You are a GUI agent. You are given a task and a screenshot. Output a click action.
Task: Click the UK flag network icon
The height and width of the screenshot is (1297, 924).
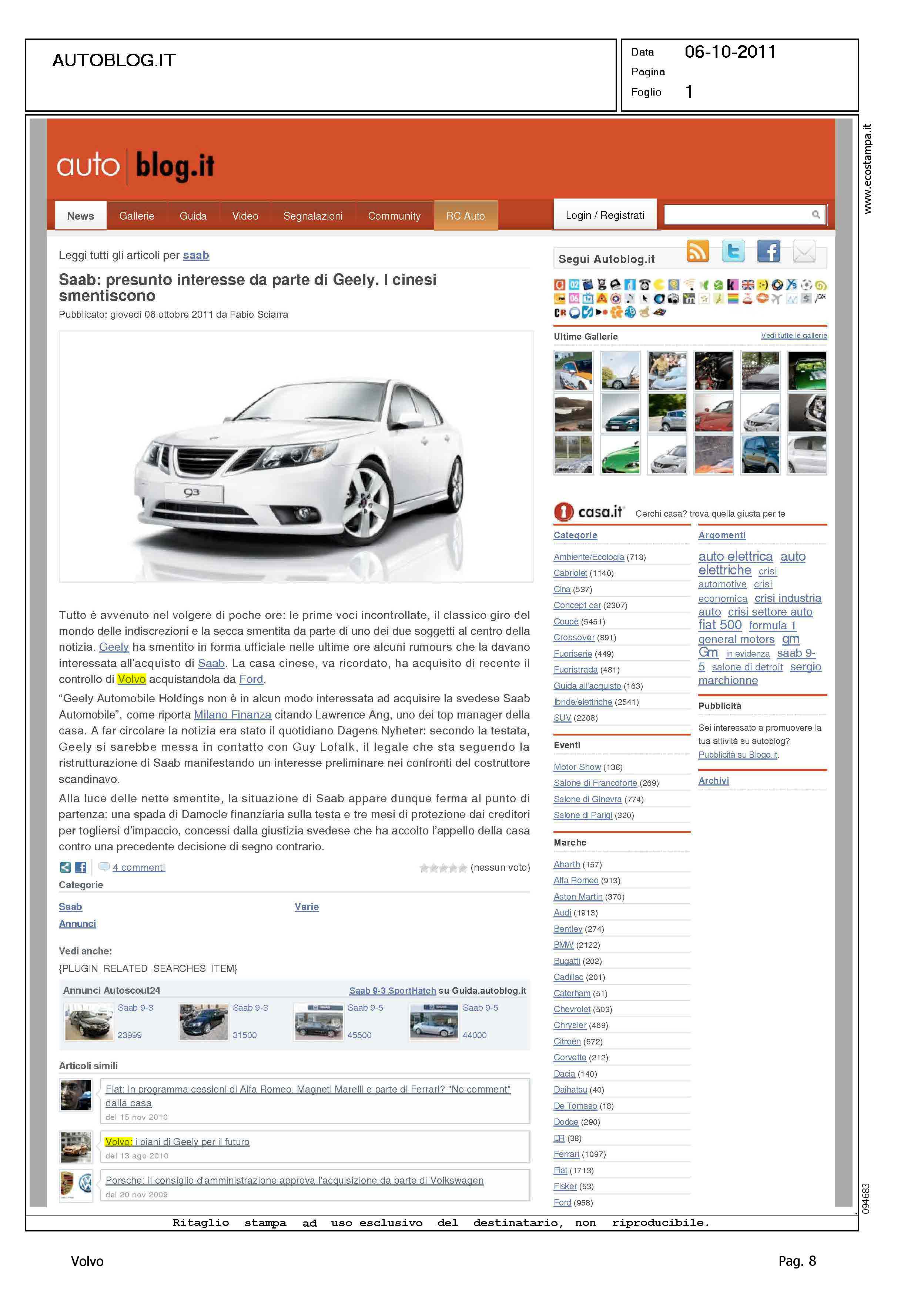click(x=748, y=284)
